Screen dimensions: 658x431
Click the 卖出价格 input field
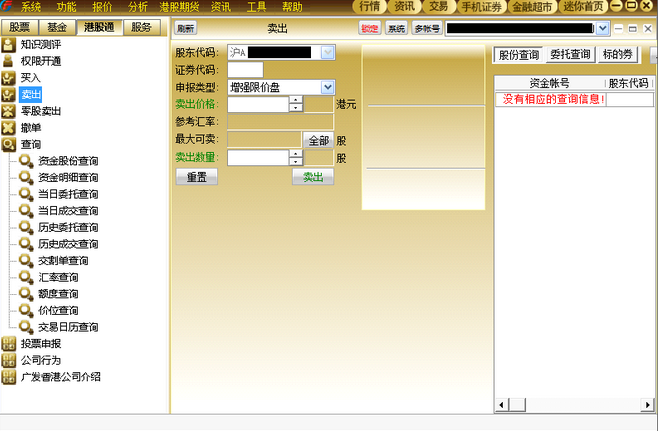pos(258,104)
